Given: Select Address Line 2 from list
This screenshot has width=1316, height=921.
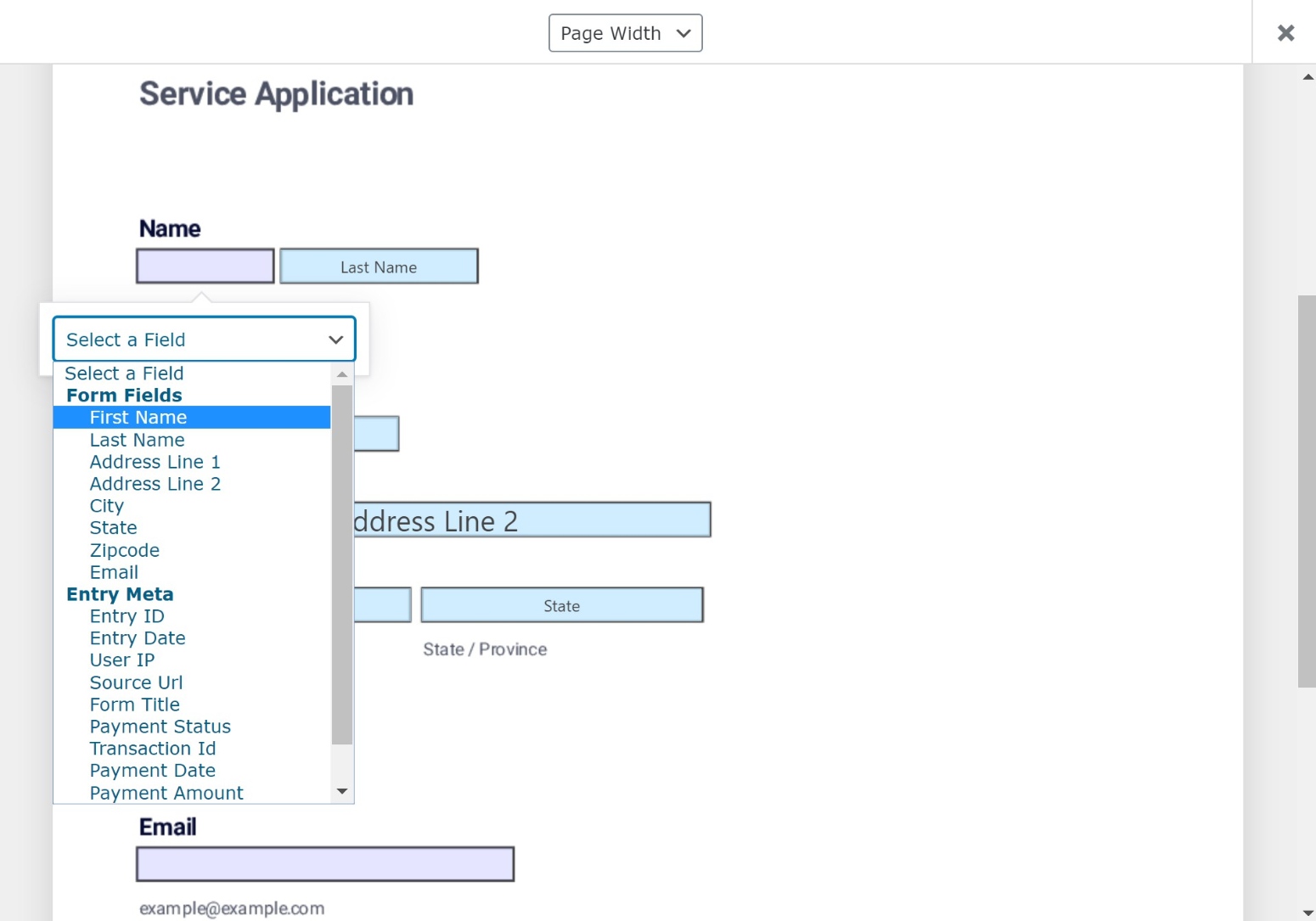Looking at the screenshot, I should click(x=155, y=484).
